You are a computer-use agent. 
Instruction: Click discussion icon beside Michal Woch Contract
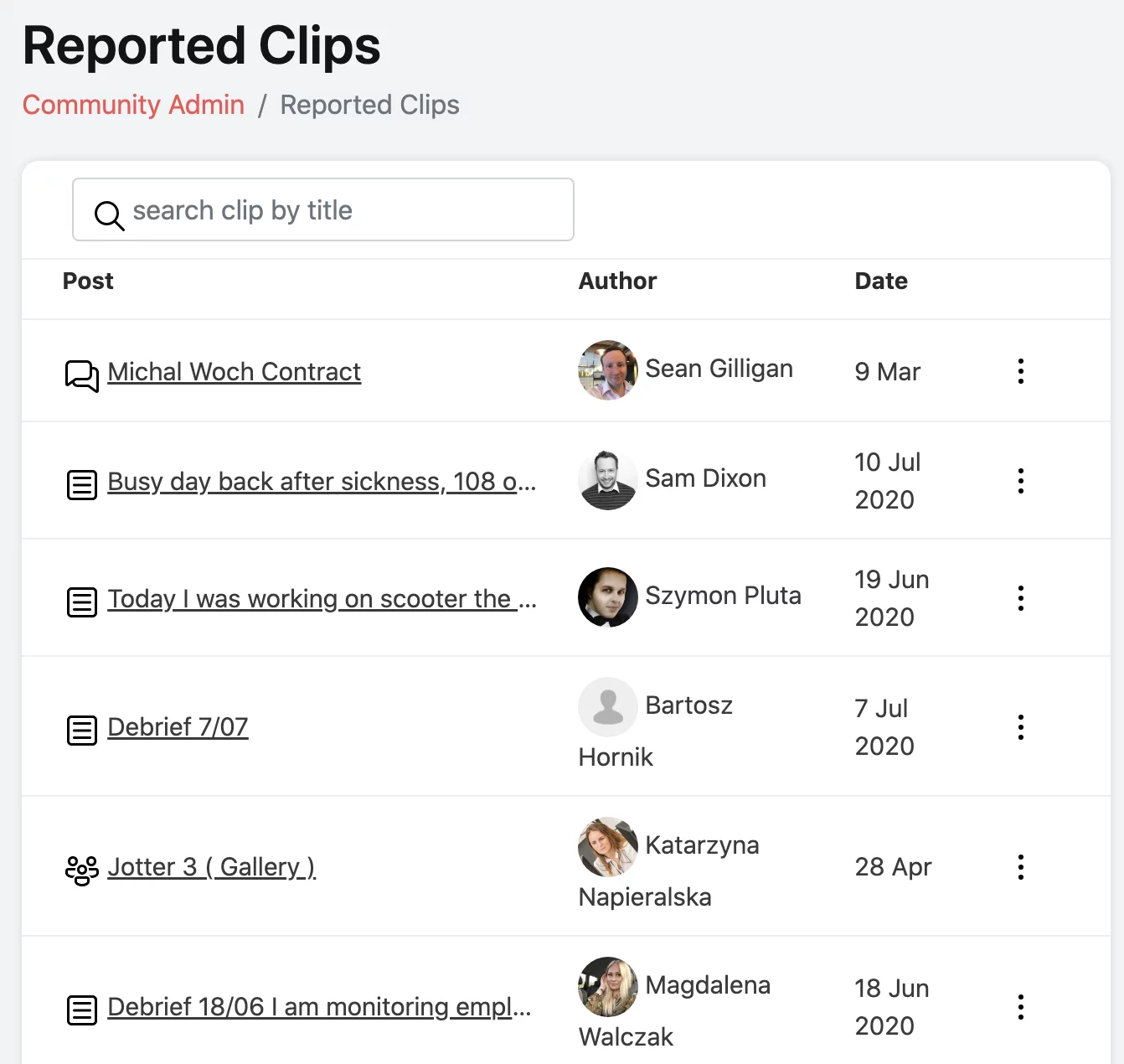pyautogui.click(x=82, y=375)
